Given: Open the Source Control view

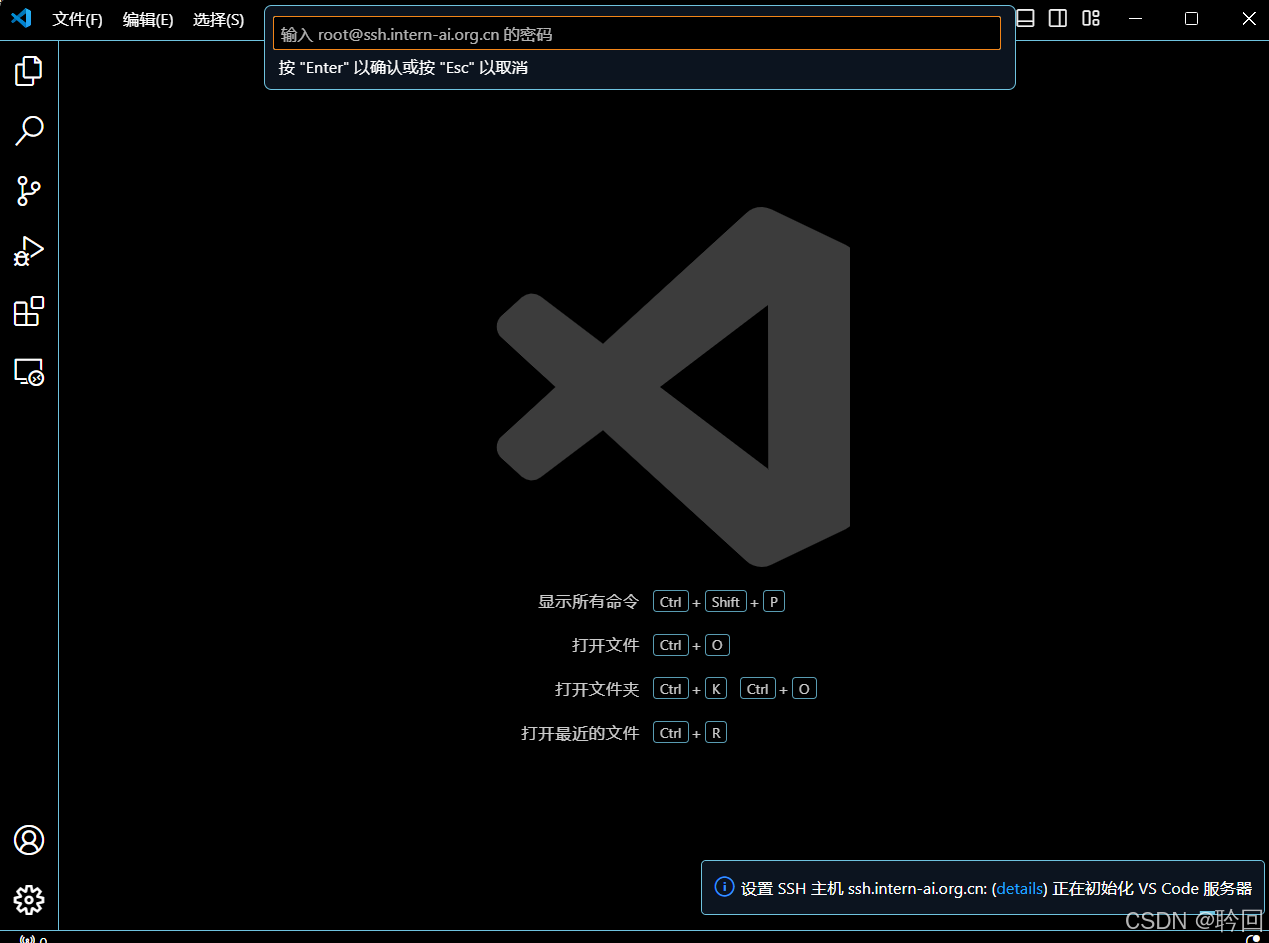Looking at the screenshot, I should (29, 191).
